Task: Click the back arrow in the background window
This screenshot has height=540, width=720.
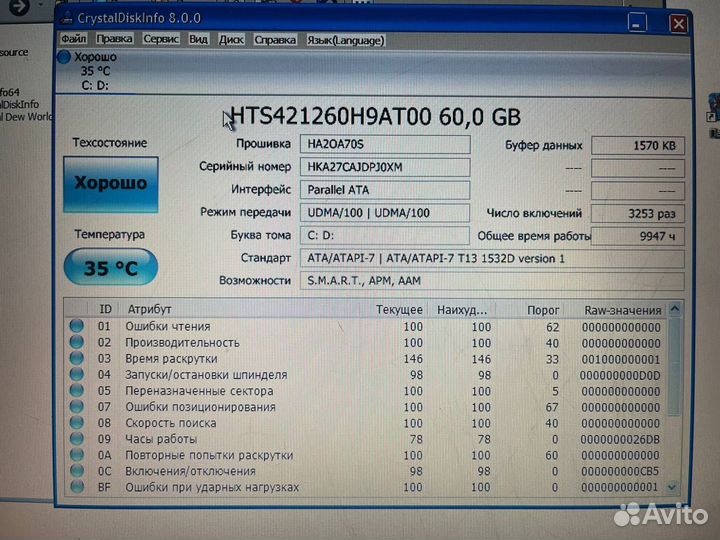Action: click(19, 6)
